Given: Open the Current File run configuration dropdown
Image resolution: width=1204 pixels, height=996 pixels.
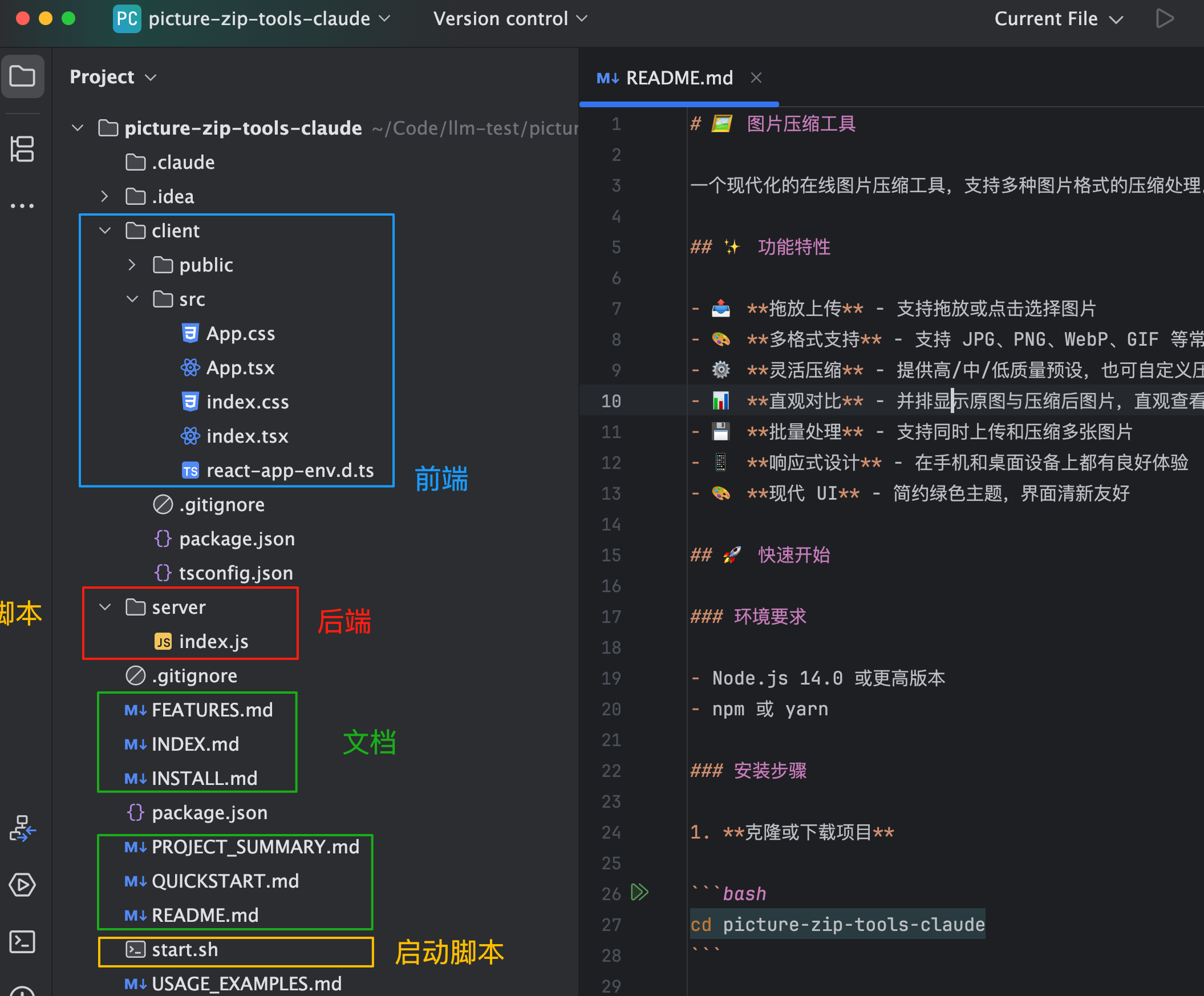Looking at the screenshot, I should [1058, 19].
